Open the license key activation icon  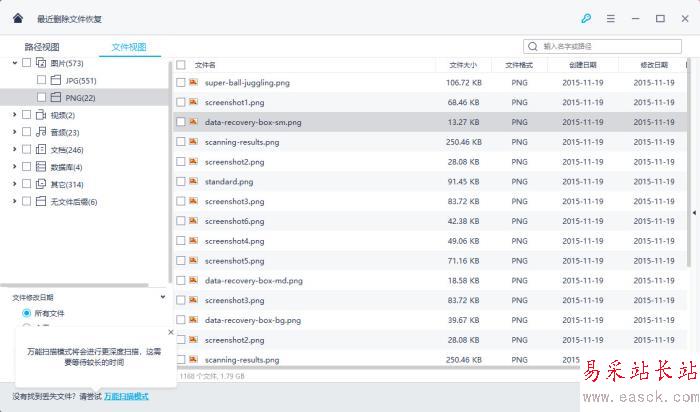pyautogui.click(x=586, y=18)
